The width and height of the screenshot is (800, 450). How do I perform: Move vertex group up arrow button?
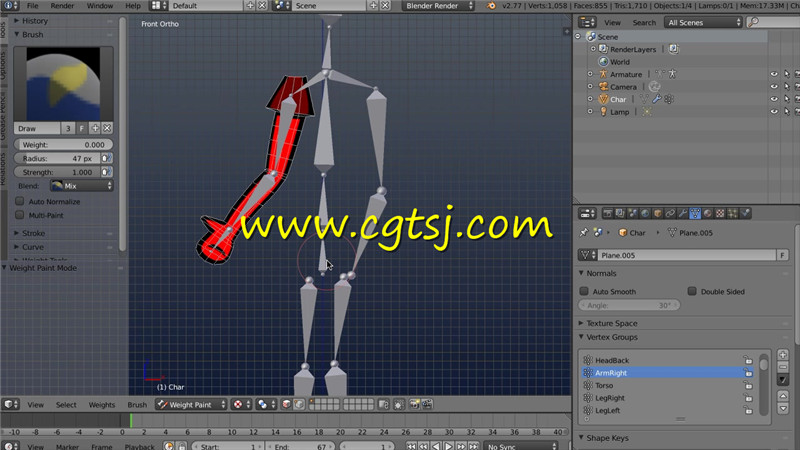[x=783, y=396]
